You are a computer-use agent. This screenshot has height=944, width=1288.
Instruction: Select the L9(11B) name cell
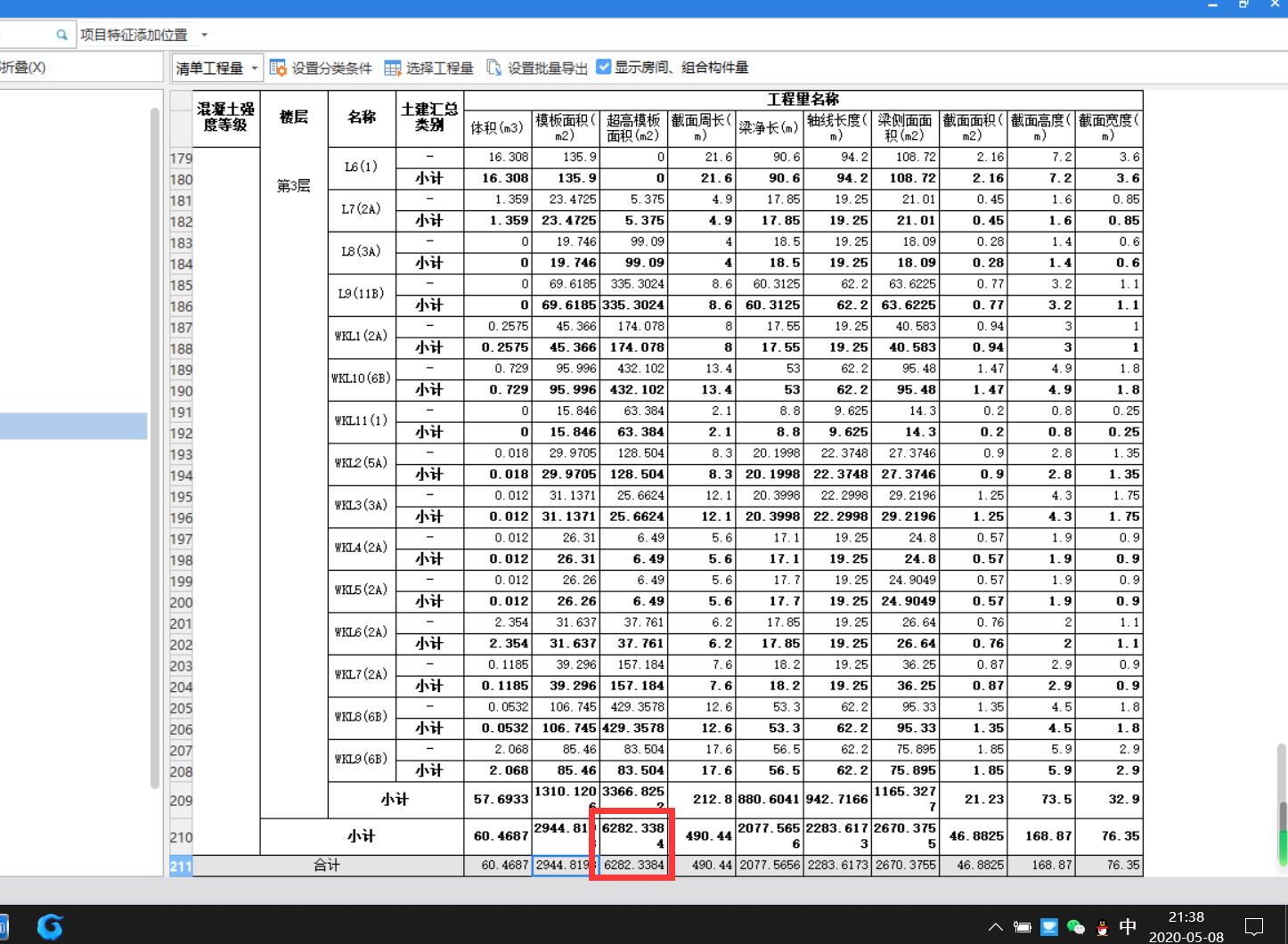tap(362, 295)
